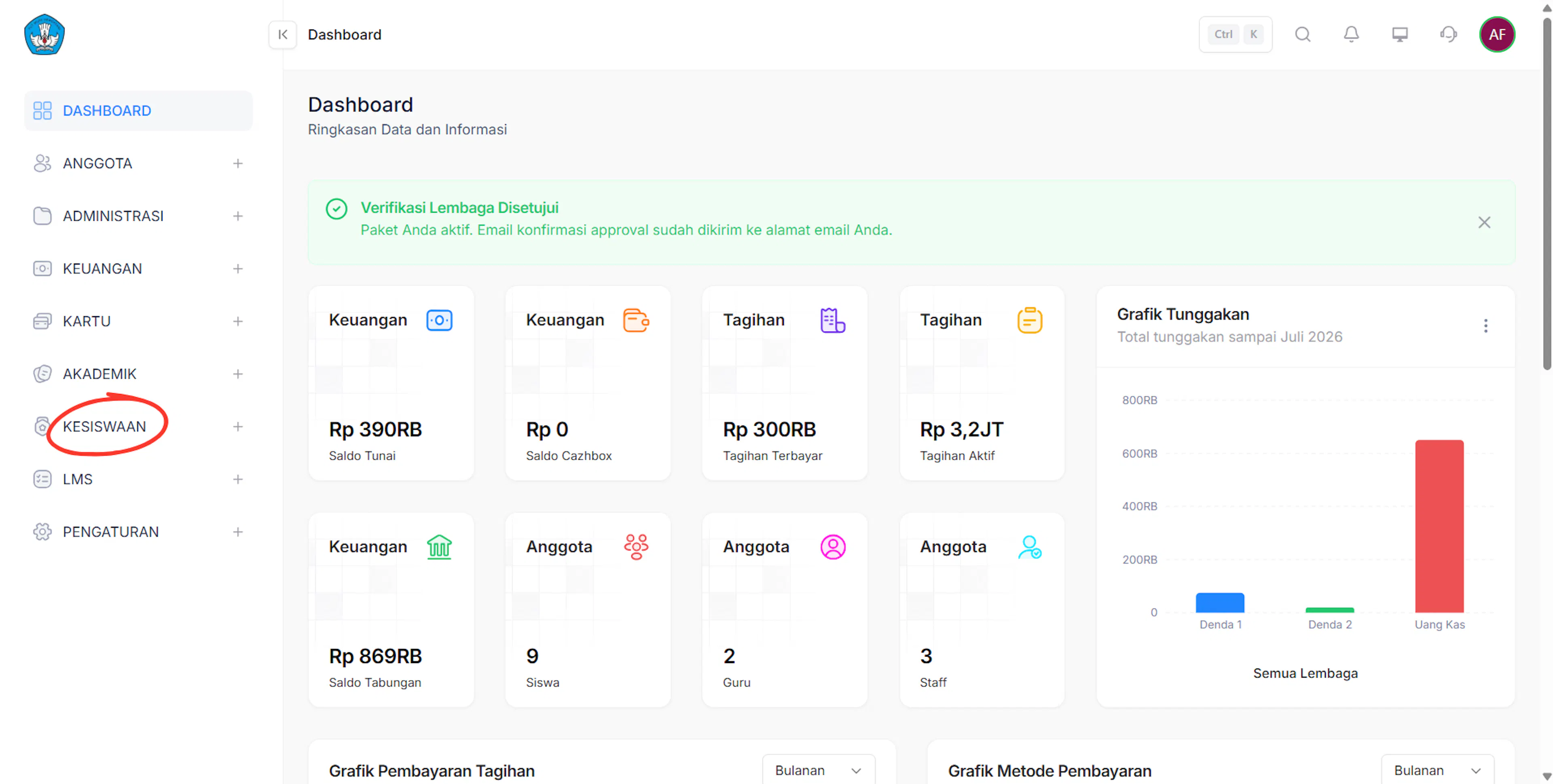The image size is (1553, 784).
Task: Click the Keuangan money icon in sidebar
Action: coord(42,269)
